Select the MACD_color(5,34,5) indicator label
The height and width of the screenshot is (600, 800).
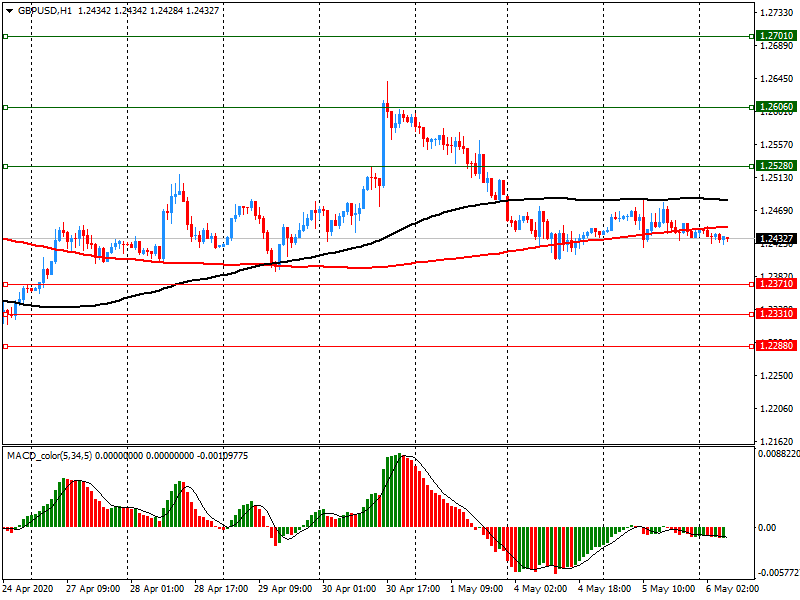pos(49,456)
